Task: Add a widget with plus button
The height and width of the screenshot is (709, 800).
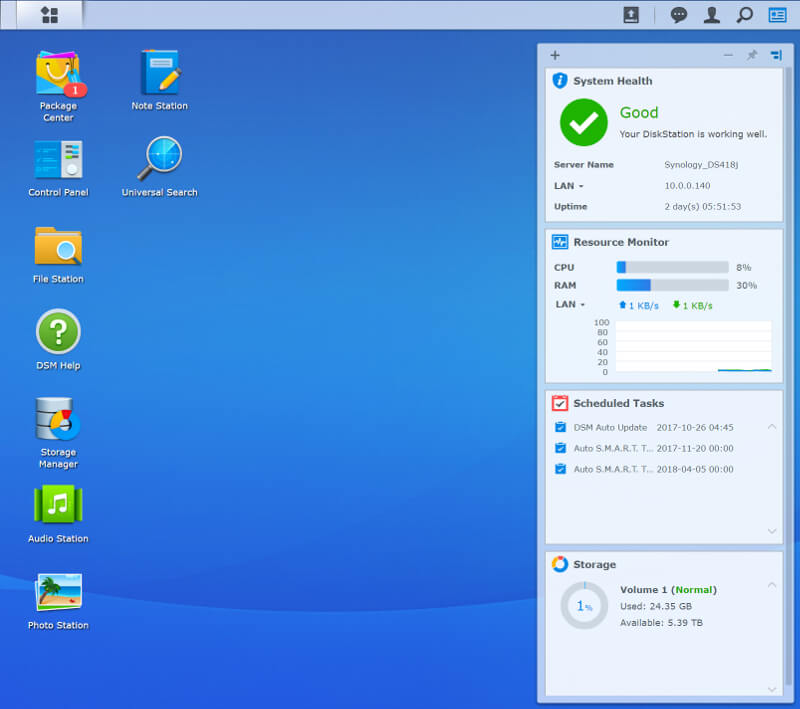Action: pyautogui.click(x=555, y=55)
